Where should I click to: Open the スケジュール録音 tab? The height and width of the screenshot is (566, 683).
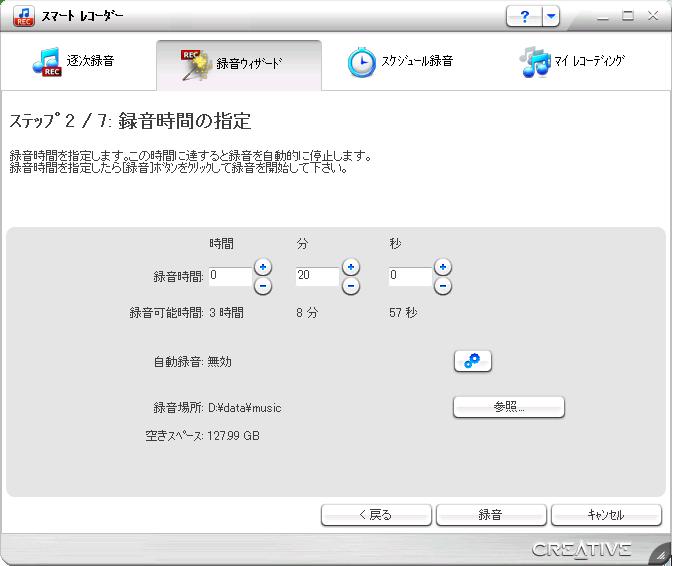coord(402,62)
